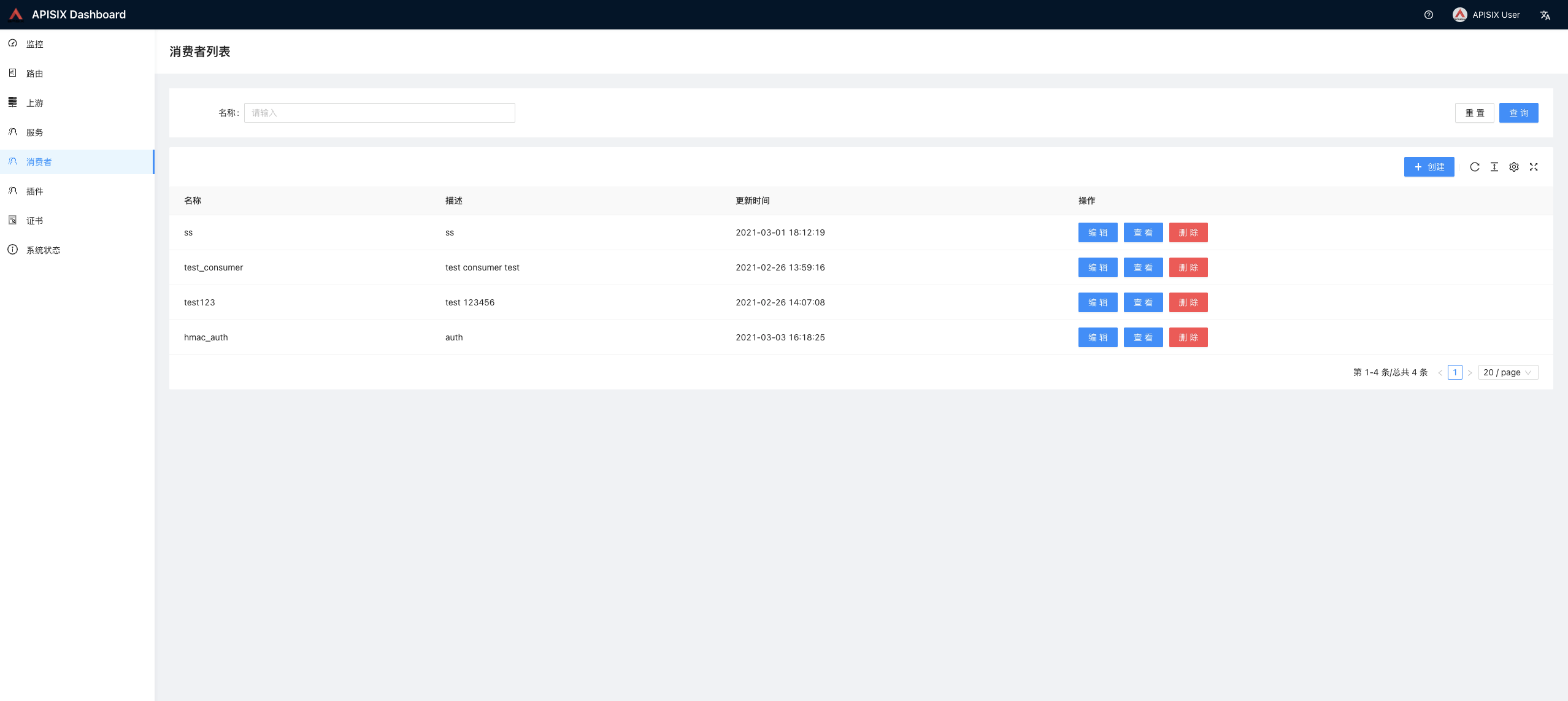Focus the 名称 search input field
Screen dimensions: 1568x701
point(379,113)
